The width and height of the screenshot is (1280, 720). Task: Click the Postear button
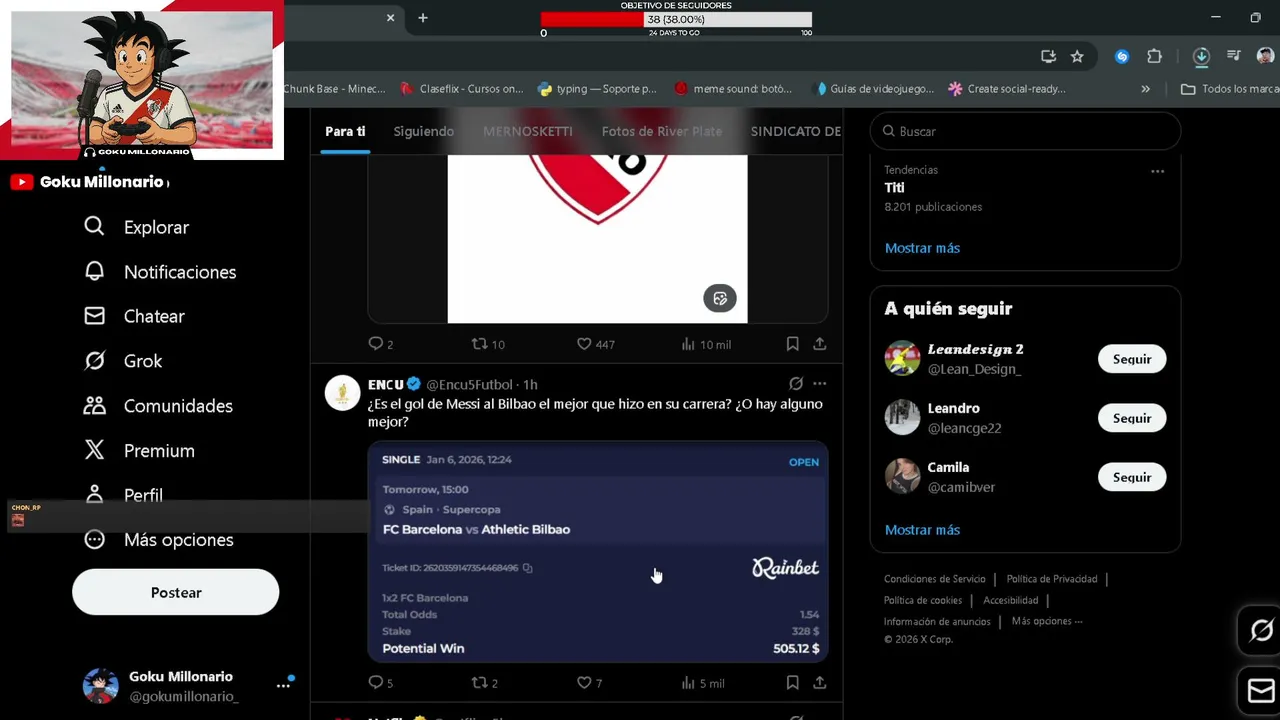point(176,592)
